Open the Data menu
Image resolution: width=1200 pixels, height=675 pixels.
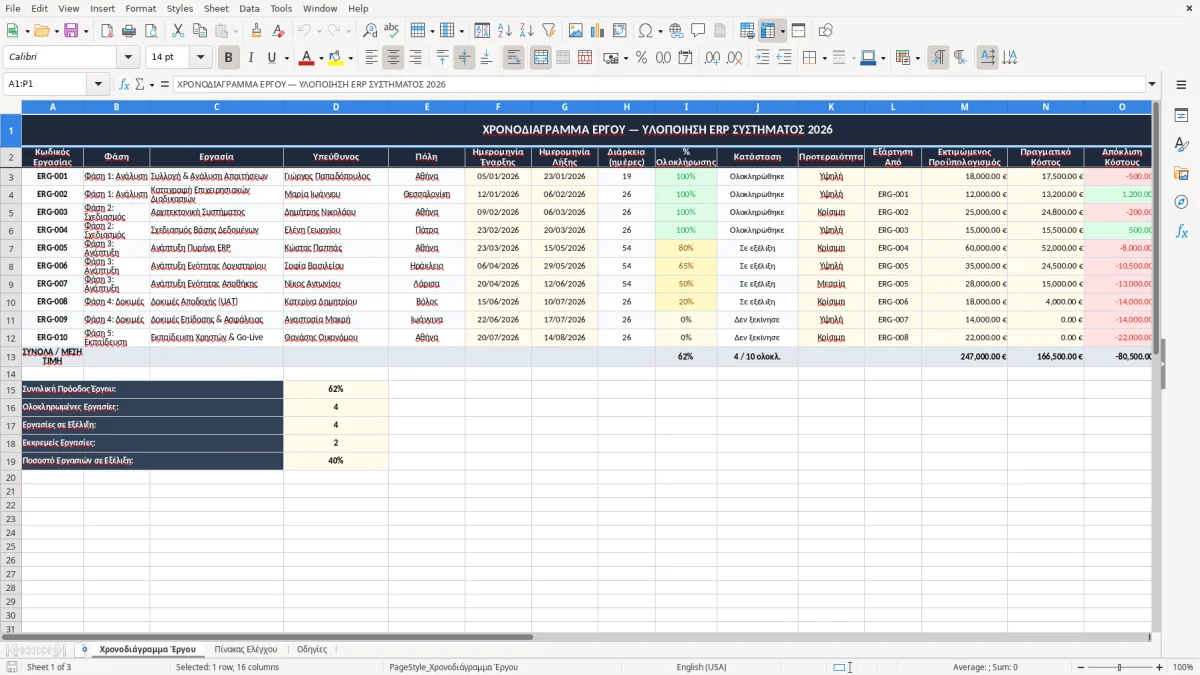coord(249,8)
